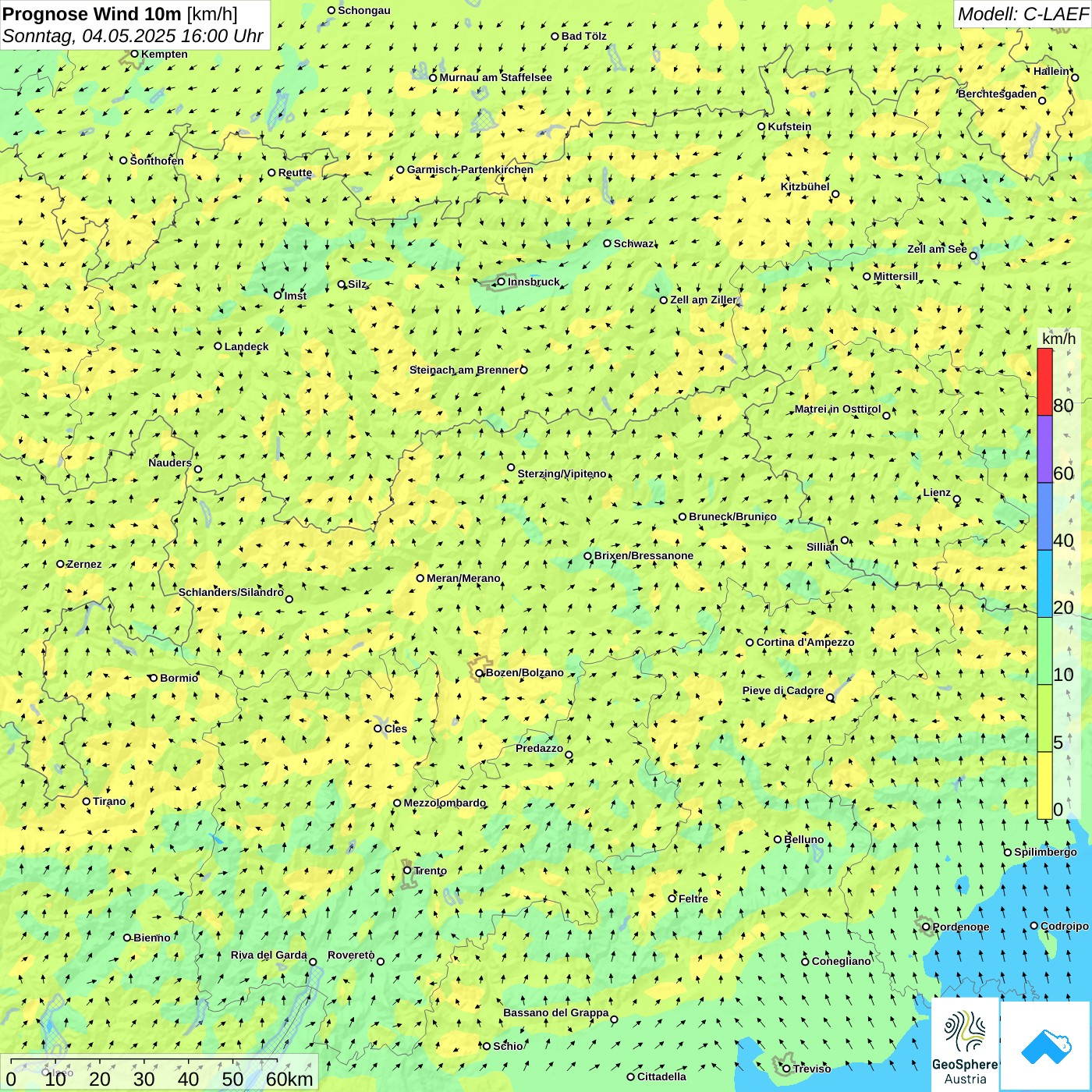Click the 'Sonthofen' label
This screenshot has width=1092, height=1092.
157,161
